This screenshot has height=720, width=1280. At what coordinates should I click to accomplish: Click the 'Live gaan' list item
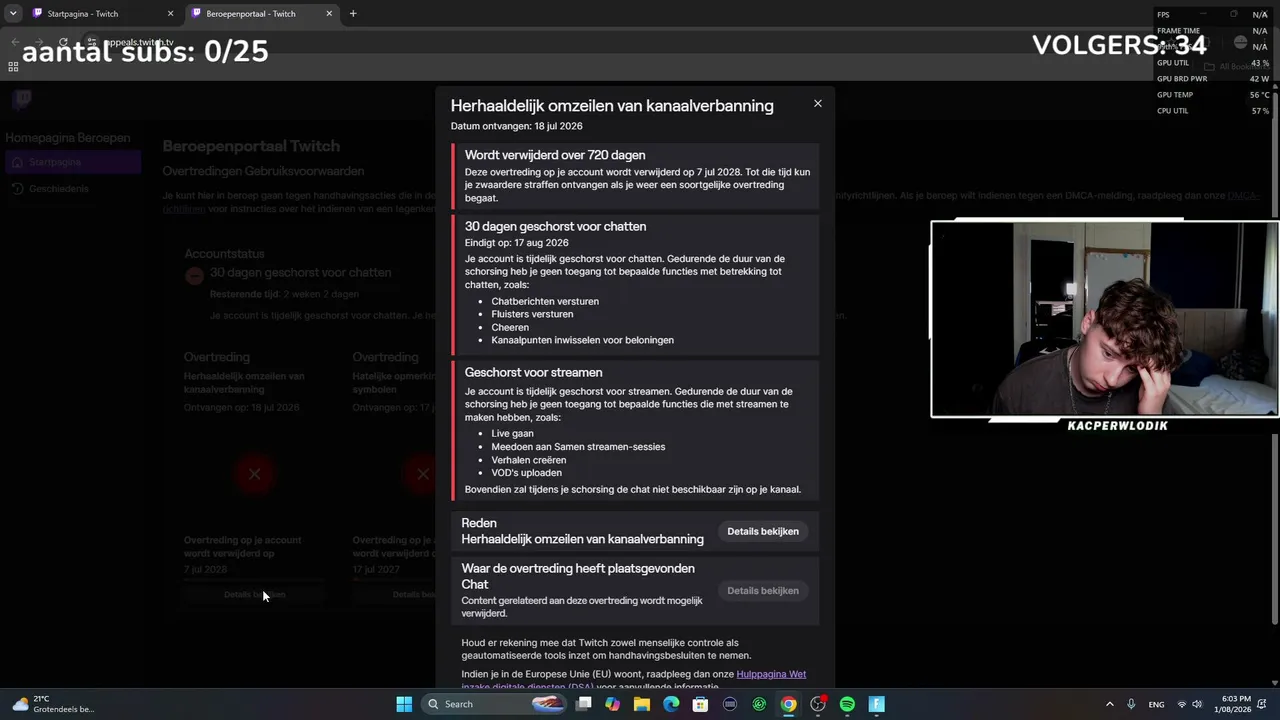[x=512, y=434]
